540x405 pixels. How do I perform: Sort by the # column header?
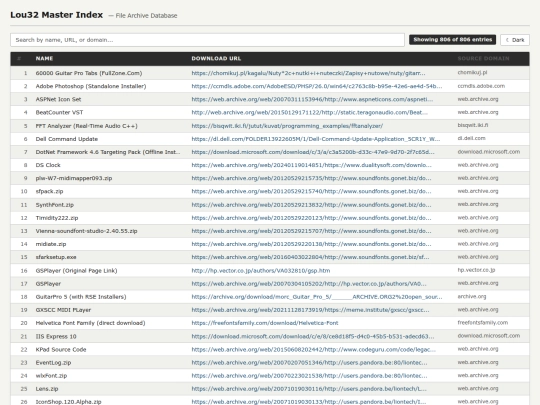click(x=19, y=59)
